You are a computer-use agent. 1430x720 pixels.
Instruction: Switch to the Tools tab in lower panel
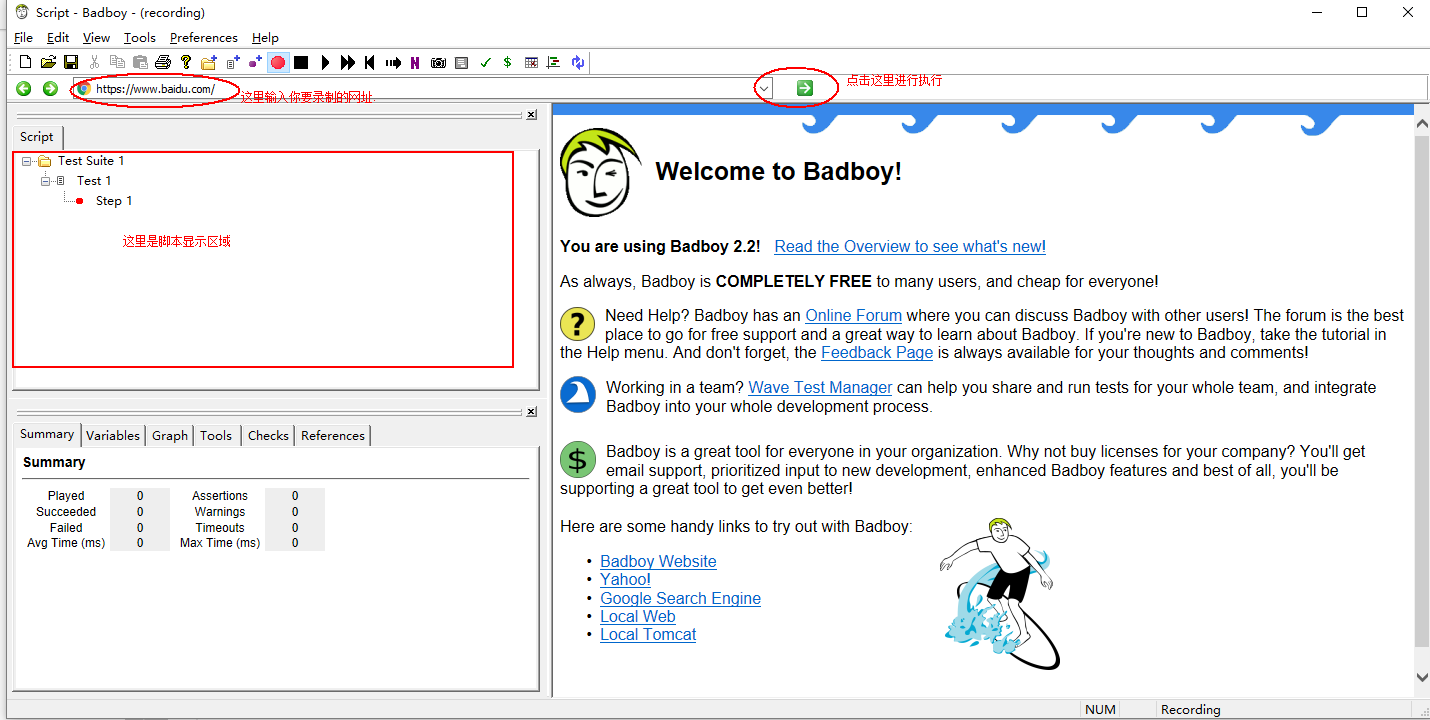point(216,435)
